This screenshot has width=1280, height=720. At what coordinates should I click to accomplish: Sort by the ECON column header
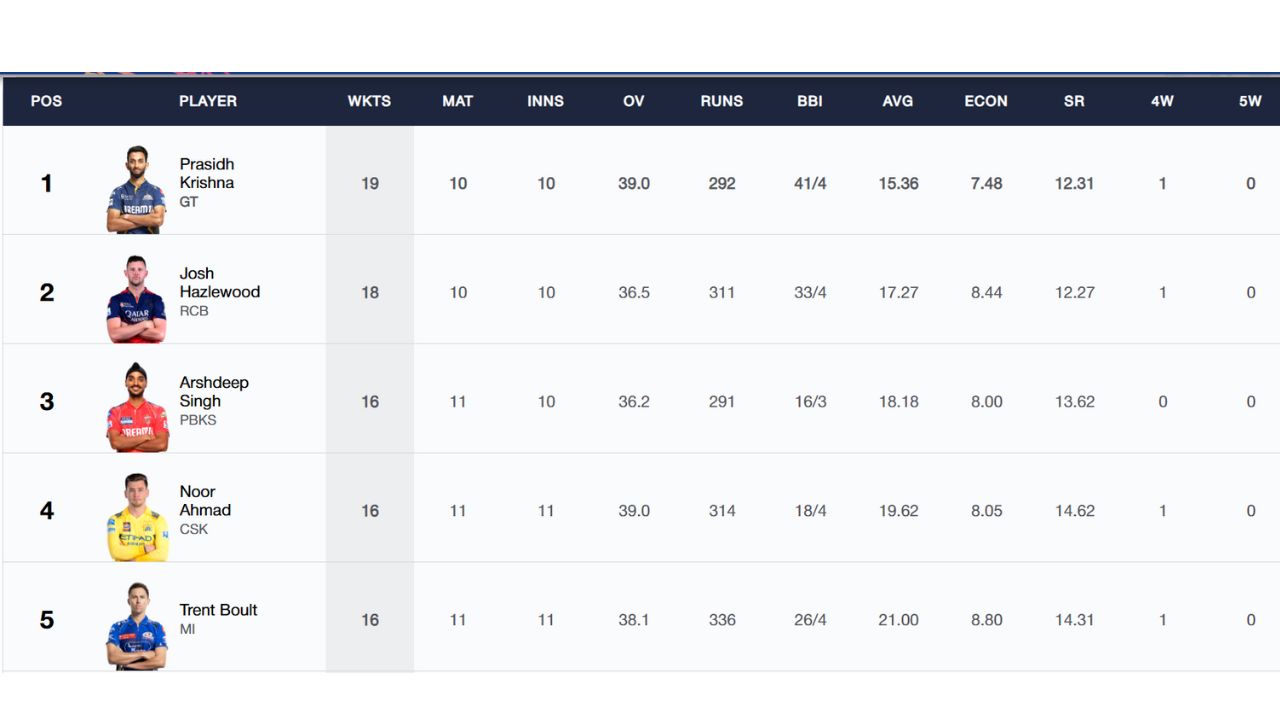click(x=986, y=101)
